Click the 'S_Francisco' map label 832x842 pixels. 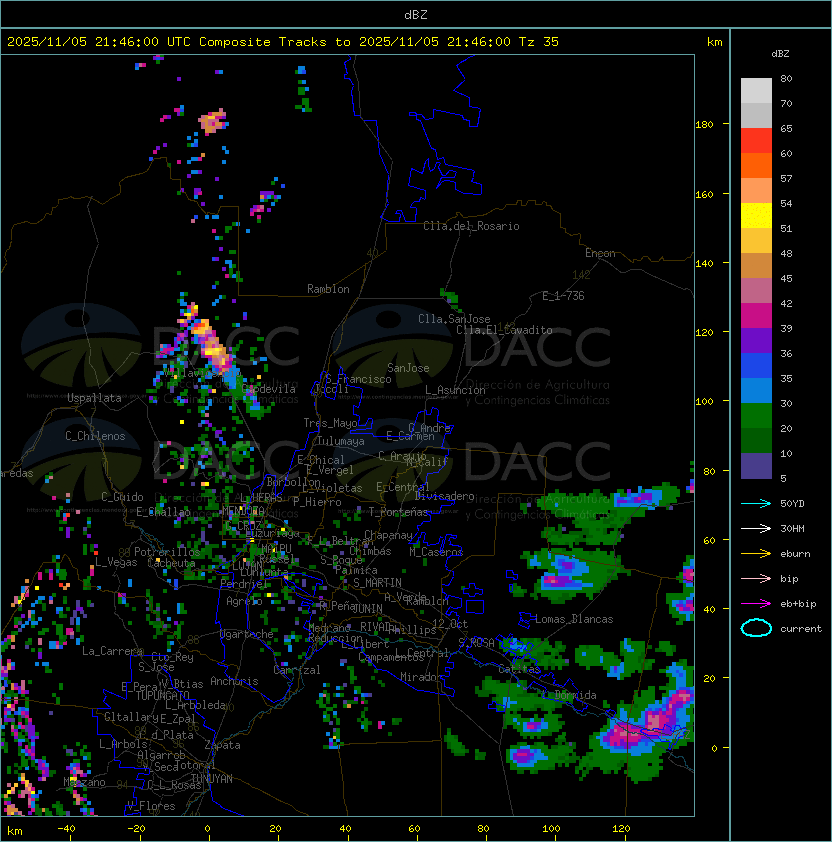[358, 379]
